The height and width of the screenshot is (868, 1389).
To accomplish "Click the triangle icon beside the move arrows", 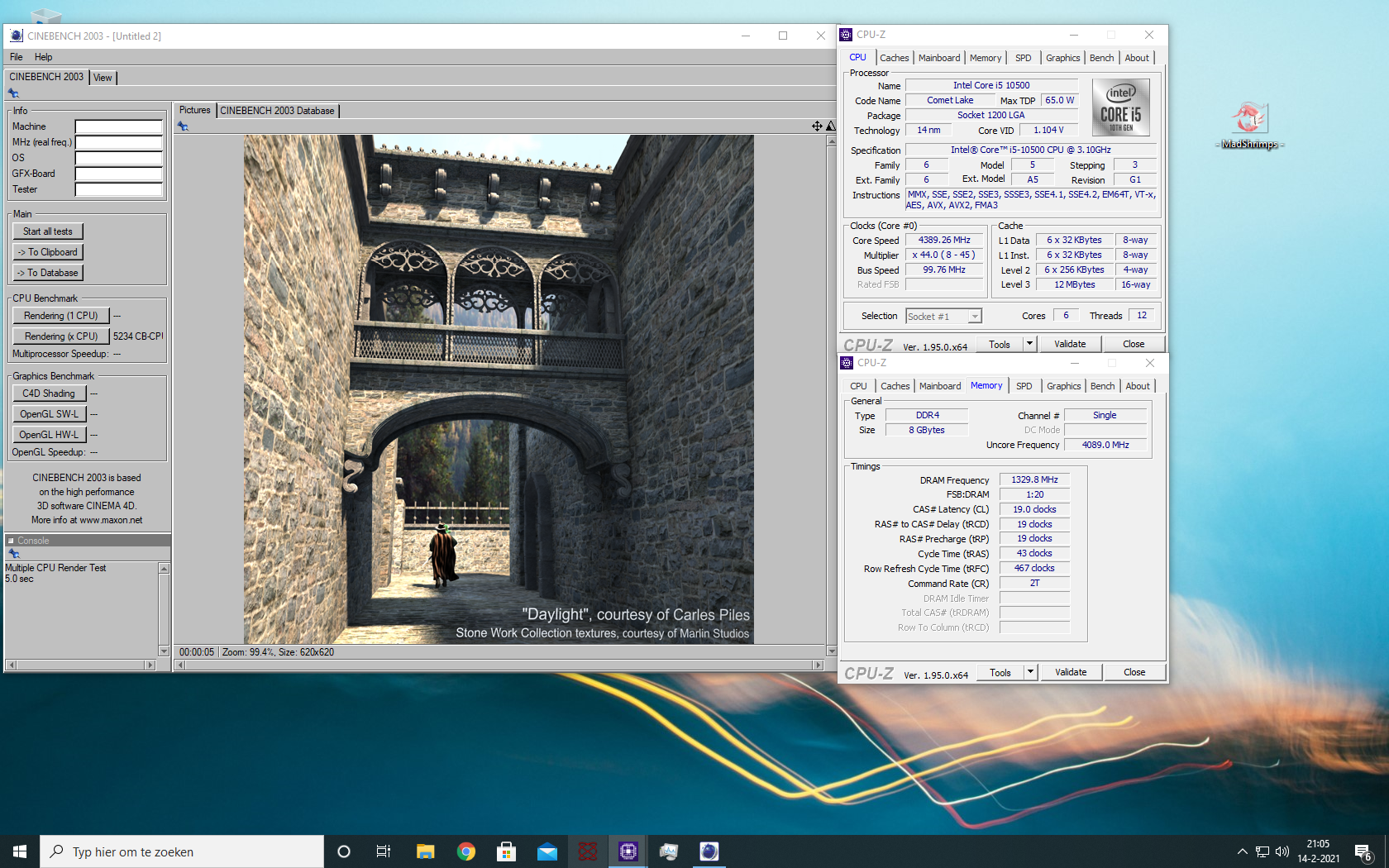I will 831,126.
